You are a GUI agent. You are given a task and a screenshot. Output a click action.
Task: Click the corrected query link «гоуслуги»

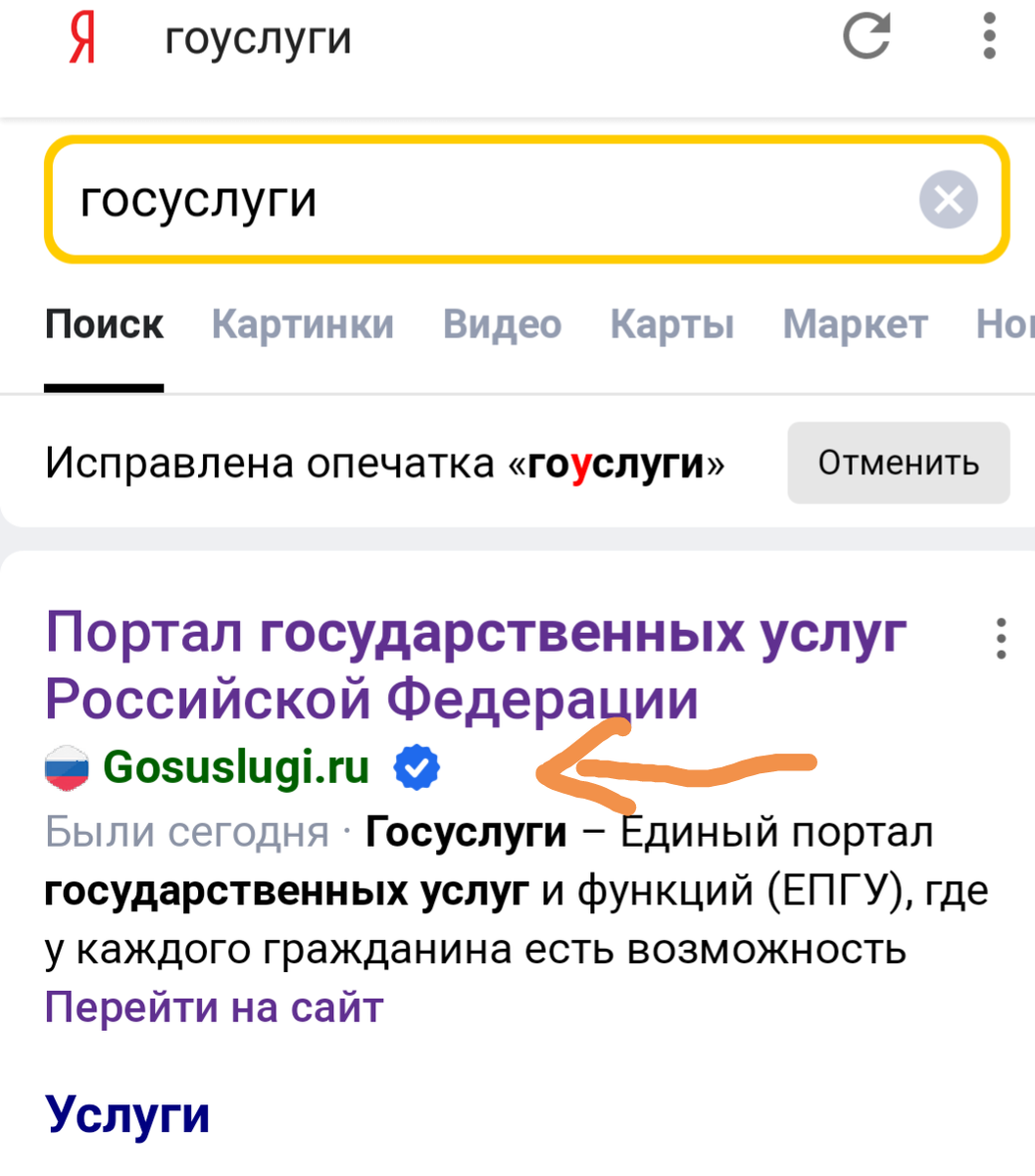pyautogui.click(x=617, y=463)
